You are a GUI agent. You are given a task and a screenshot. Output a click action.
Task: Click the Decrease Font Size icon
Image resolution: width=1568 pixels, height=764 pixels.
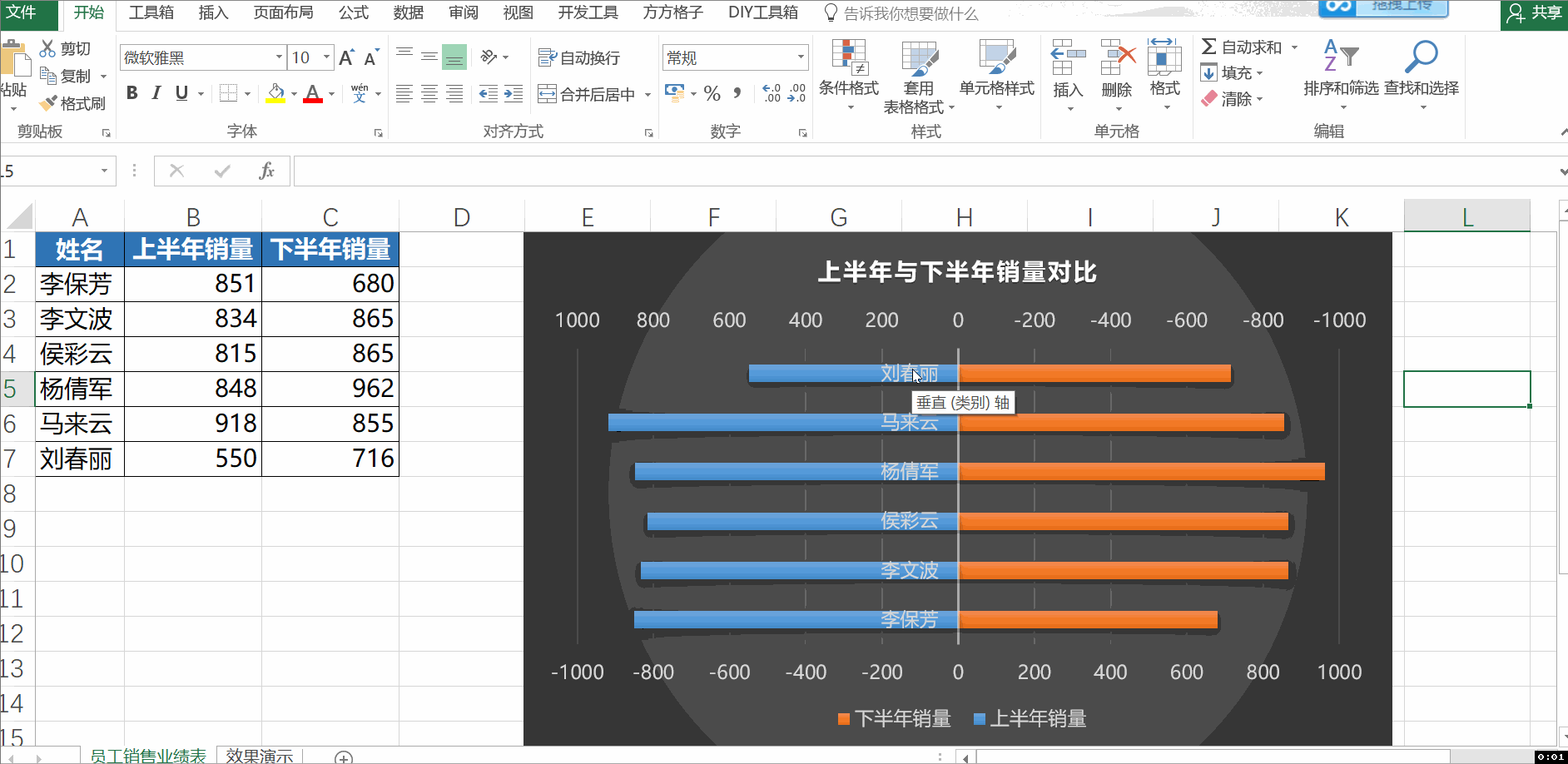click(371, 57)
